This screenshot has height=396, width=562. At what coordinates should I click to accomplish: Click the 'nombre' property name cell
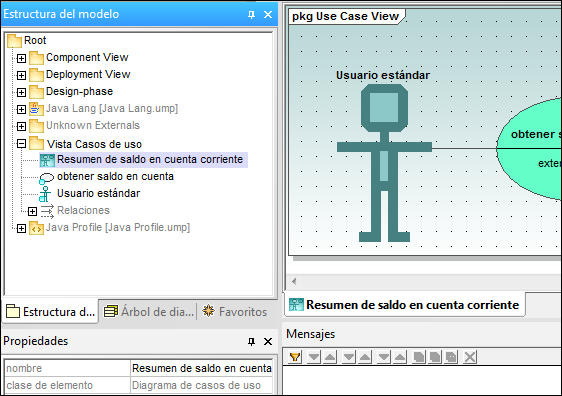click(x=67, y=368)
